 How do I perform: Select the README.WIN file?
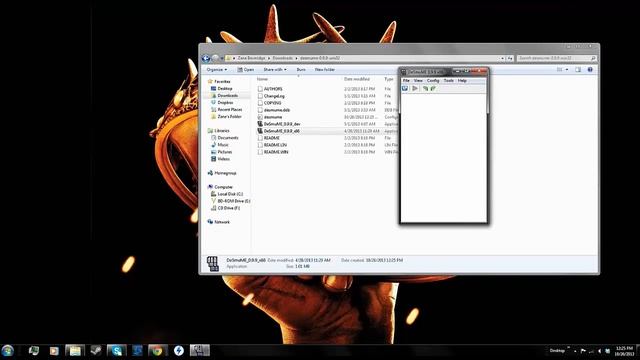pyautogui.click(x=276, y=152)
